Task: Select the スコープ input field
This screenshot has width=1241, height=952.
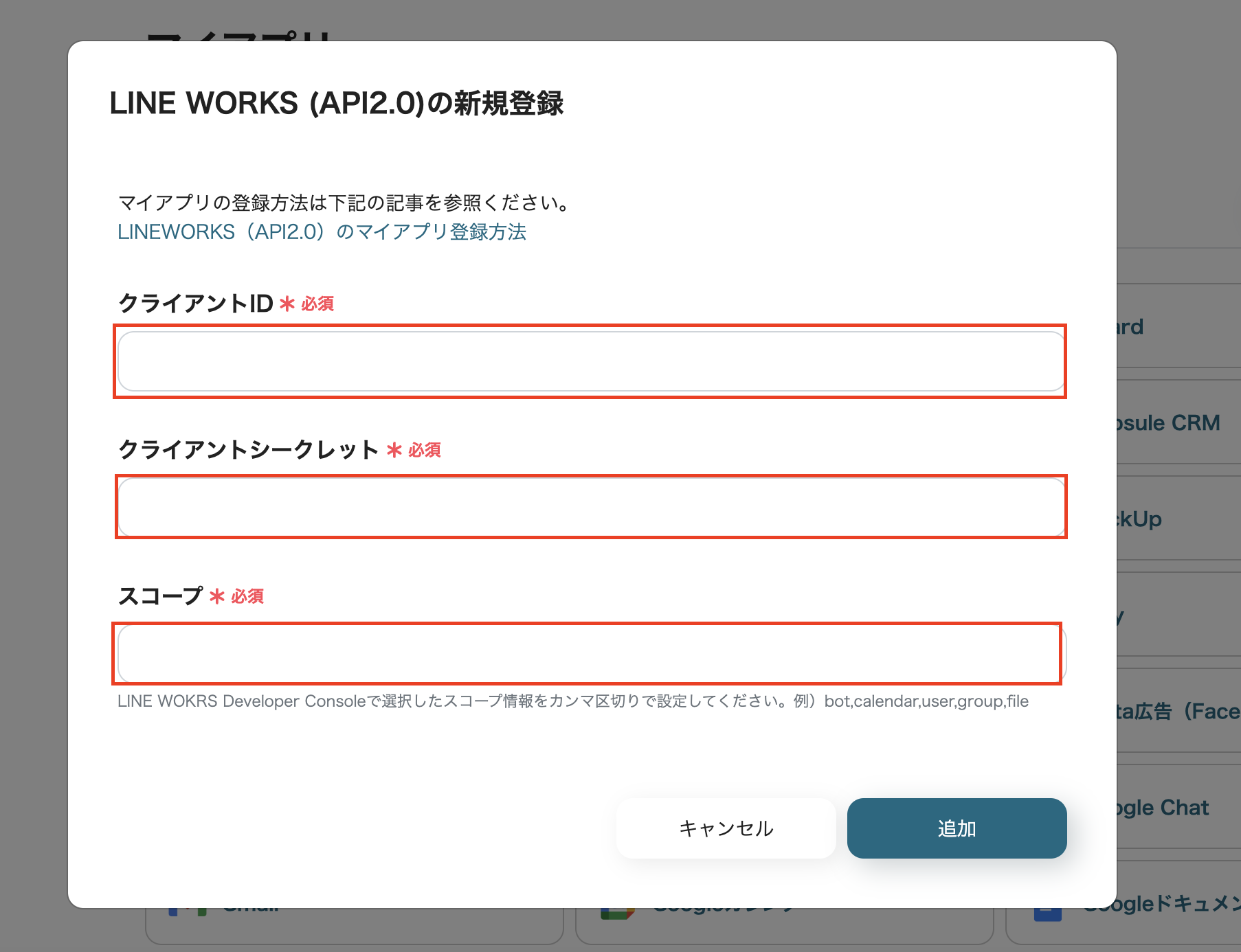Action: pyautogui.click(x=591, y=653)
